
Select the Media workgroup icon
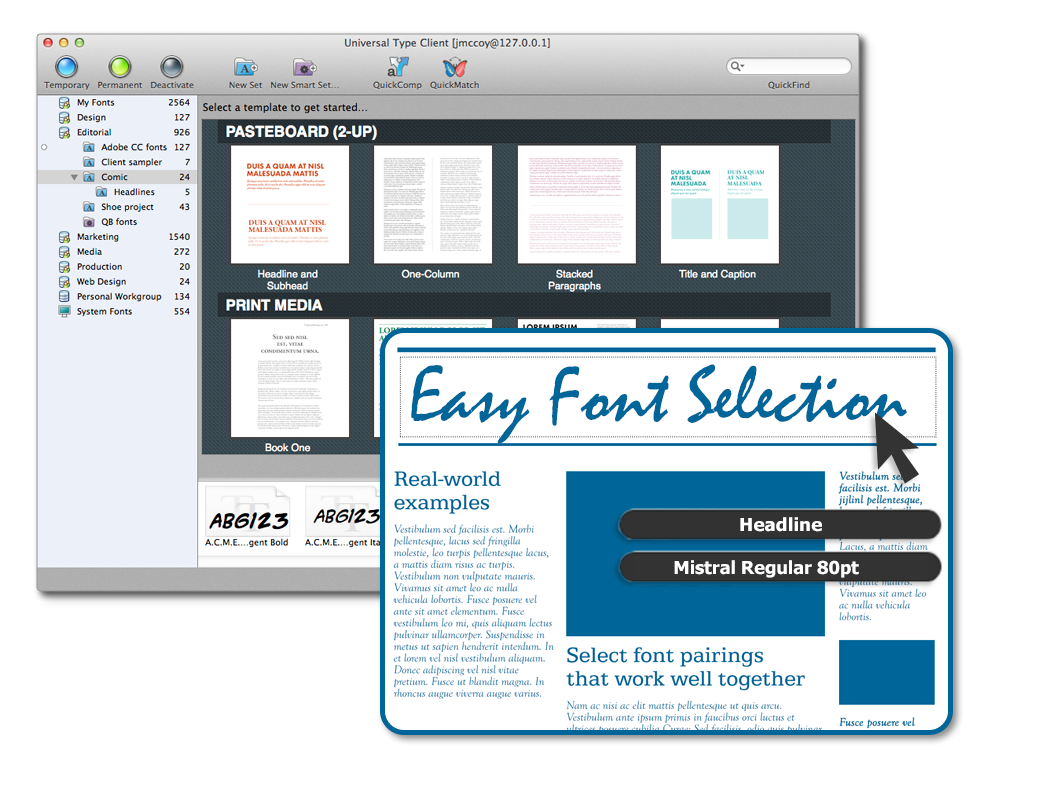pyautogui.click(x=64, y=252)
